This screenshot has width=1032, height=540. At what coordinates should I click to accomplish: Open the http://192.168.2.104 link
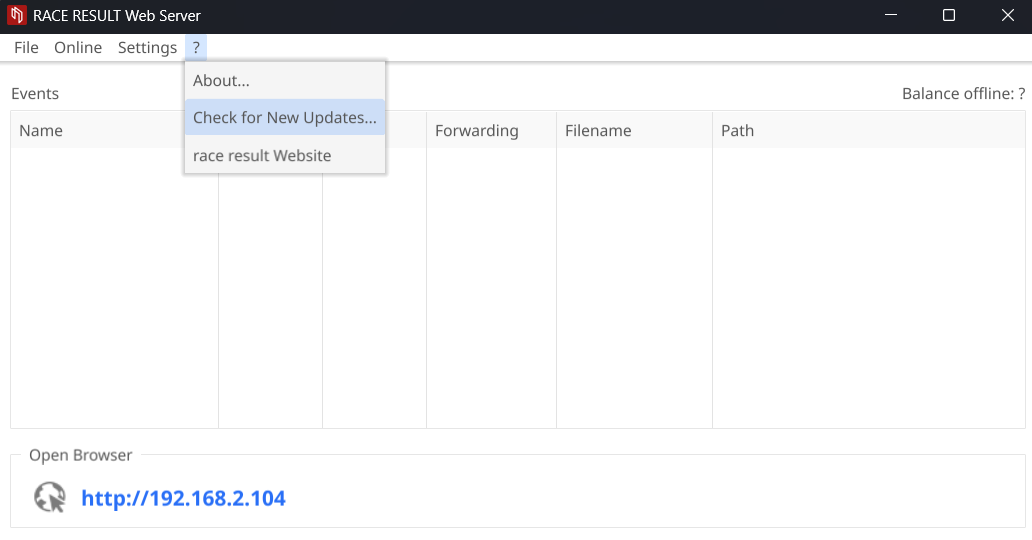pos(183,498)
